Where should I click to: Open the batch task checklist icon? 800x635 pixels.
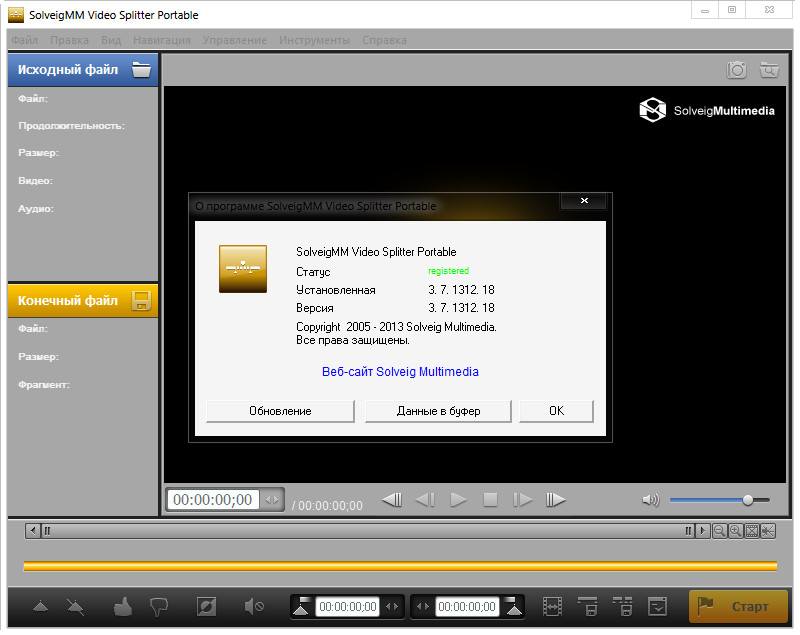click(657, 606)
